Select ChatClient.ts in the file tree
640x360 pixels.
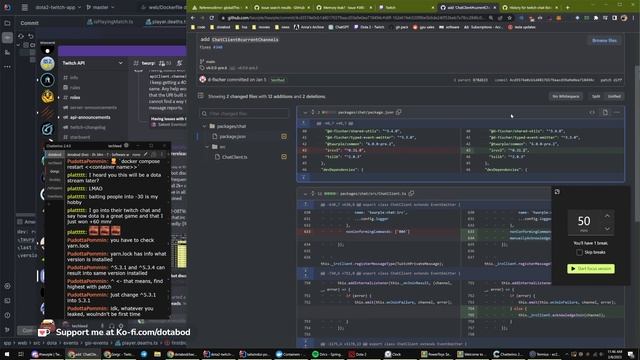coord(234,157)
